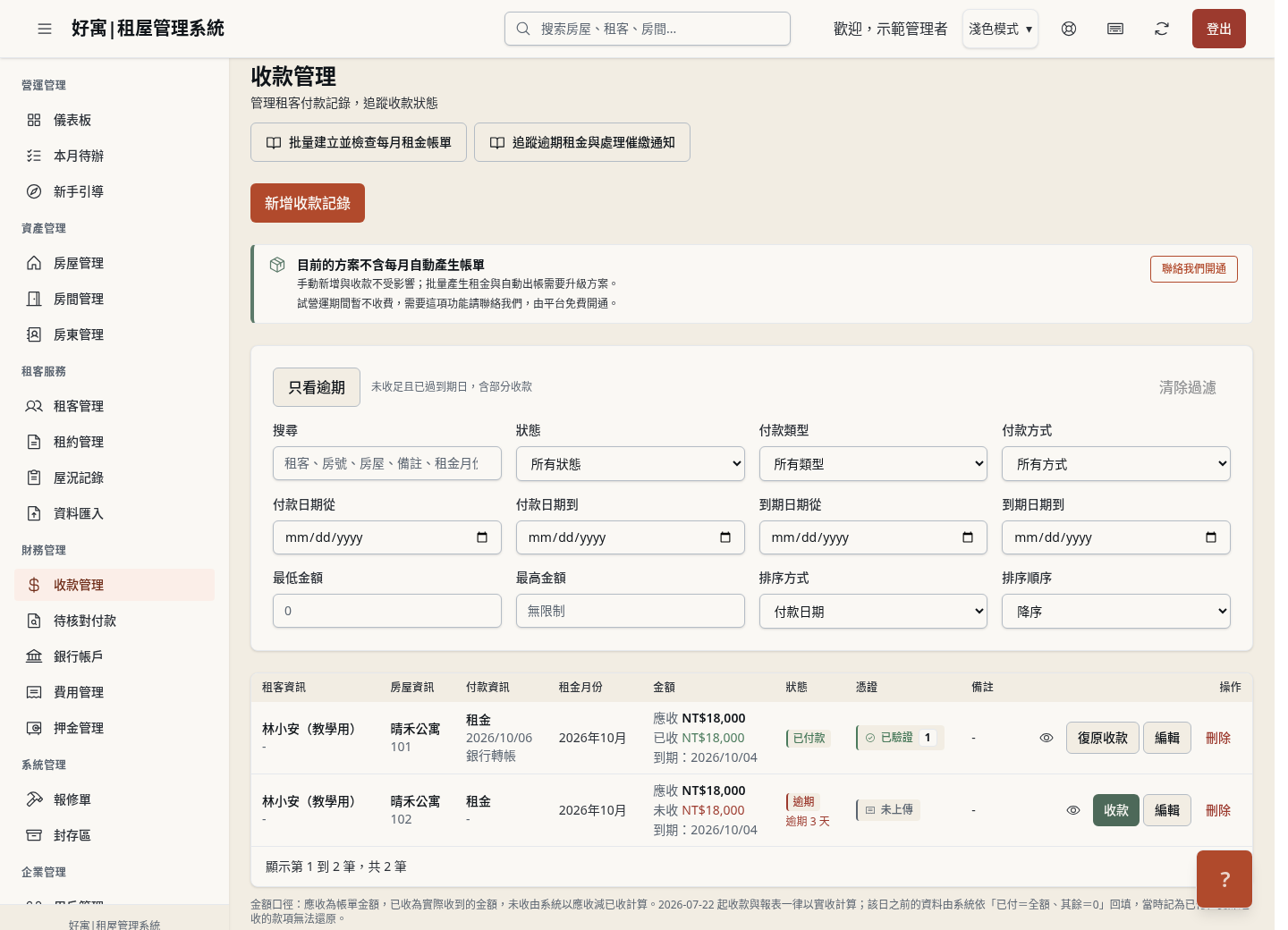Click 清除過濾 to reset filters

[x=1188, y=387]
